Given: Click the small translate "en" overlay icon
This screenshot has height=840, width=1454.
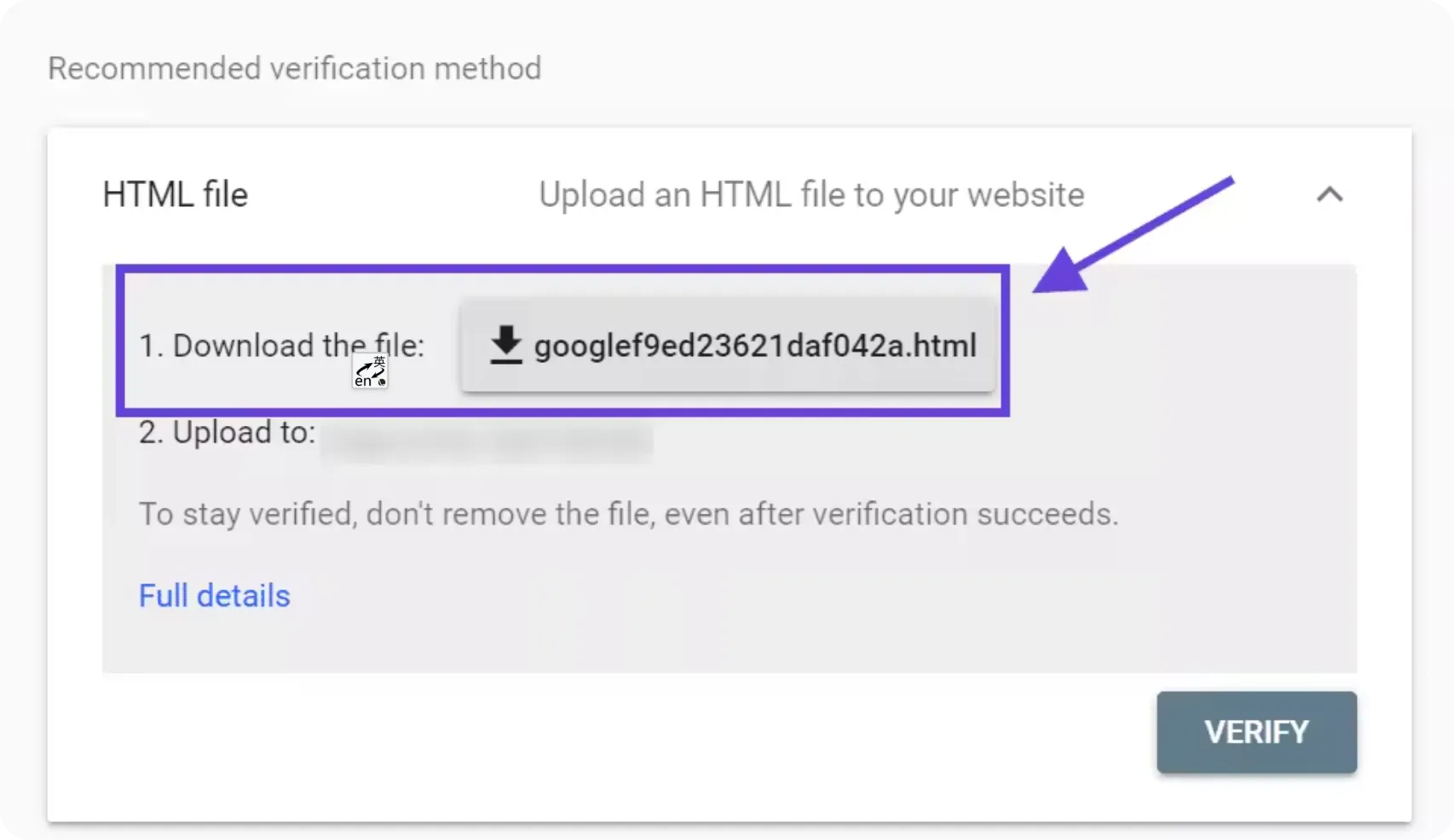Looking at the screenshot, I should [370, 372].
